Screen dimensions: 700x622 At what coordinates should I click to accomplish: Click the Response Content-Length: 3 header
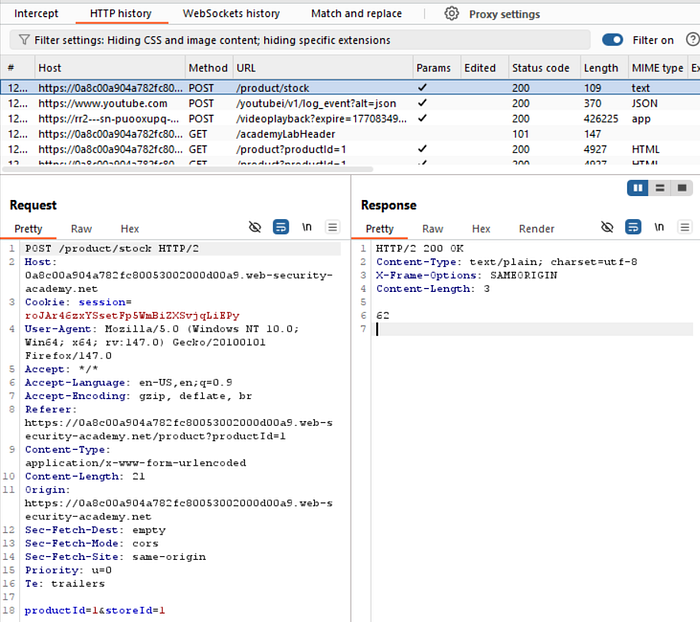tap(433, 289)
